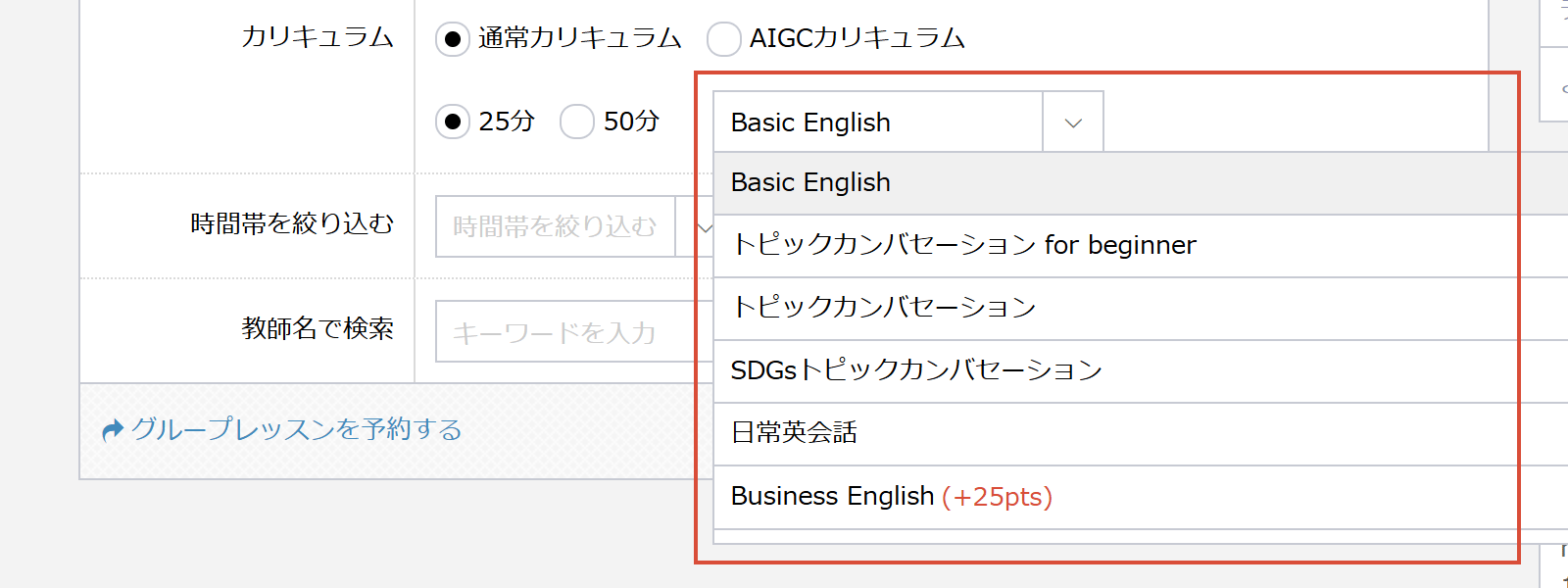Select the AIGCカリキュラム radio button
This screenshot has height=588, width=1568.
pos(723,39)
